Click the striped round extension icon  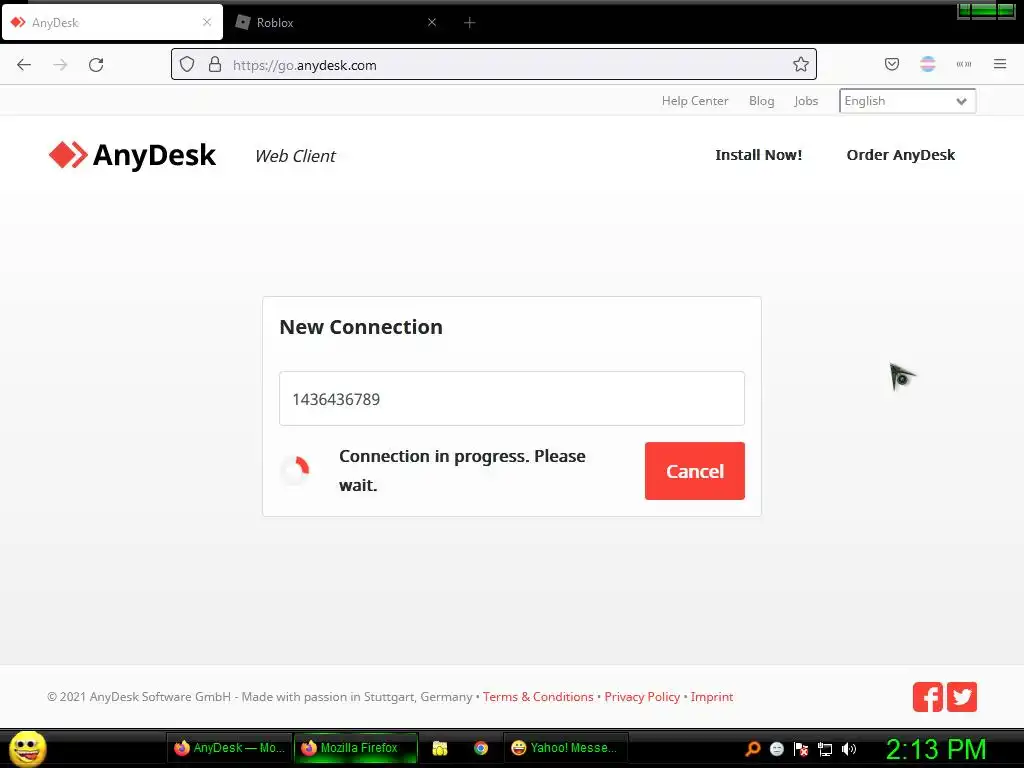pos(927,64)
